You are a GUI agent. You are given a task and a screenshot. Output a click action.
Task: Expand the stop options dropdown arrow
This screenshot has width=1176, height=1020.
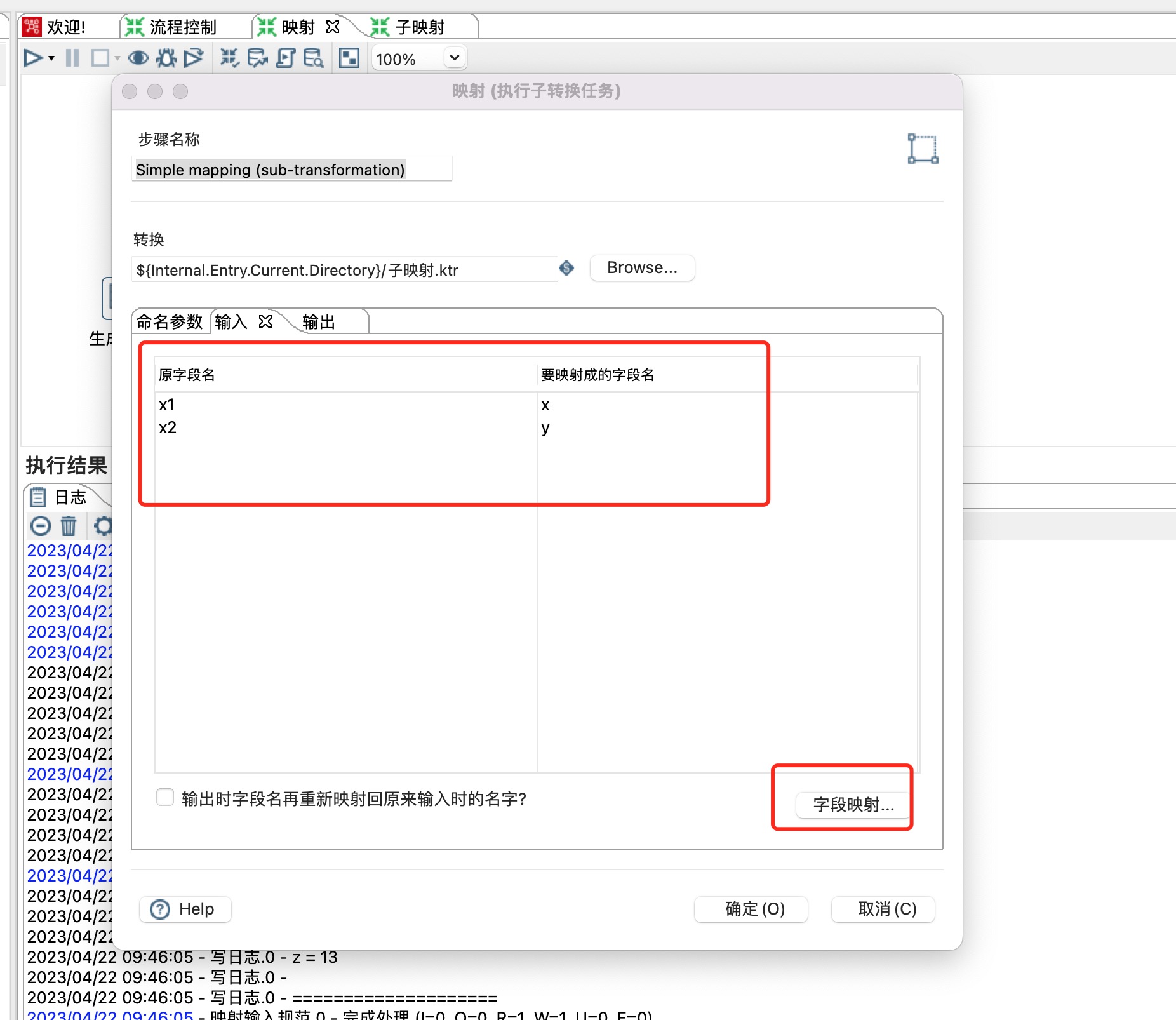[117, 58]
